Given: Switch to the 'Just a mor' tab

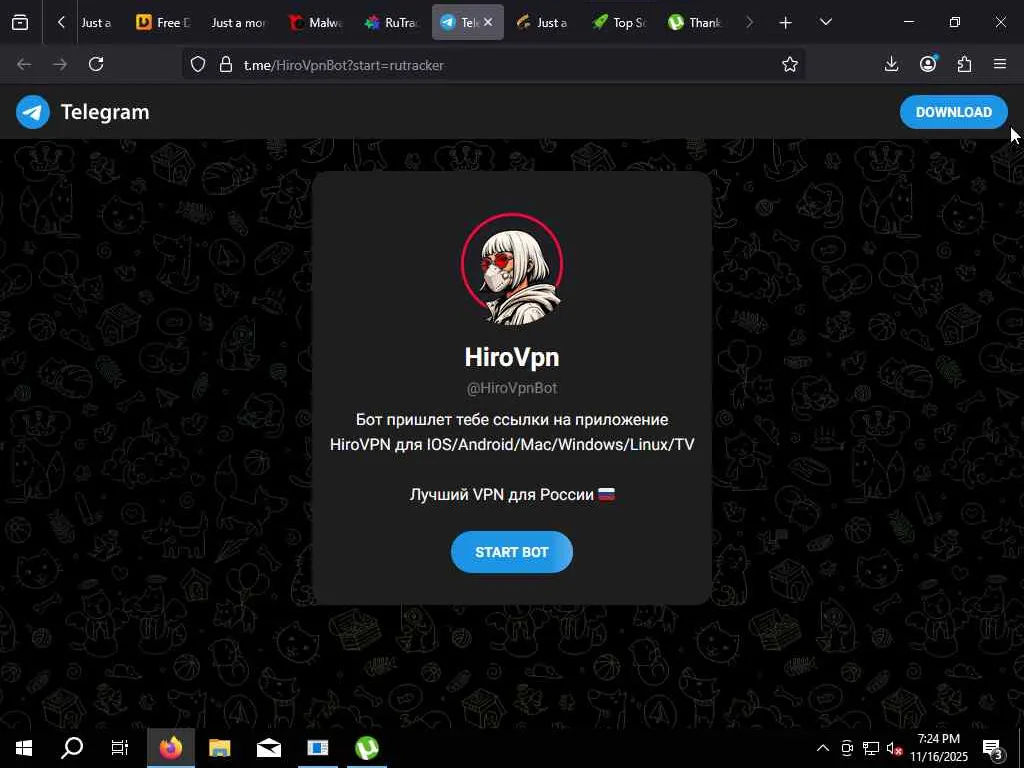Looking at the screenshot, I should click(x=238, y=22).
